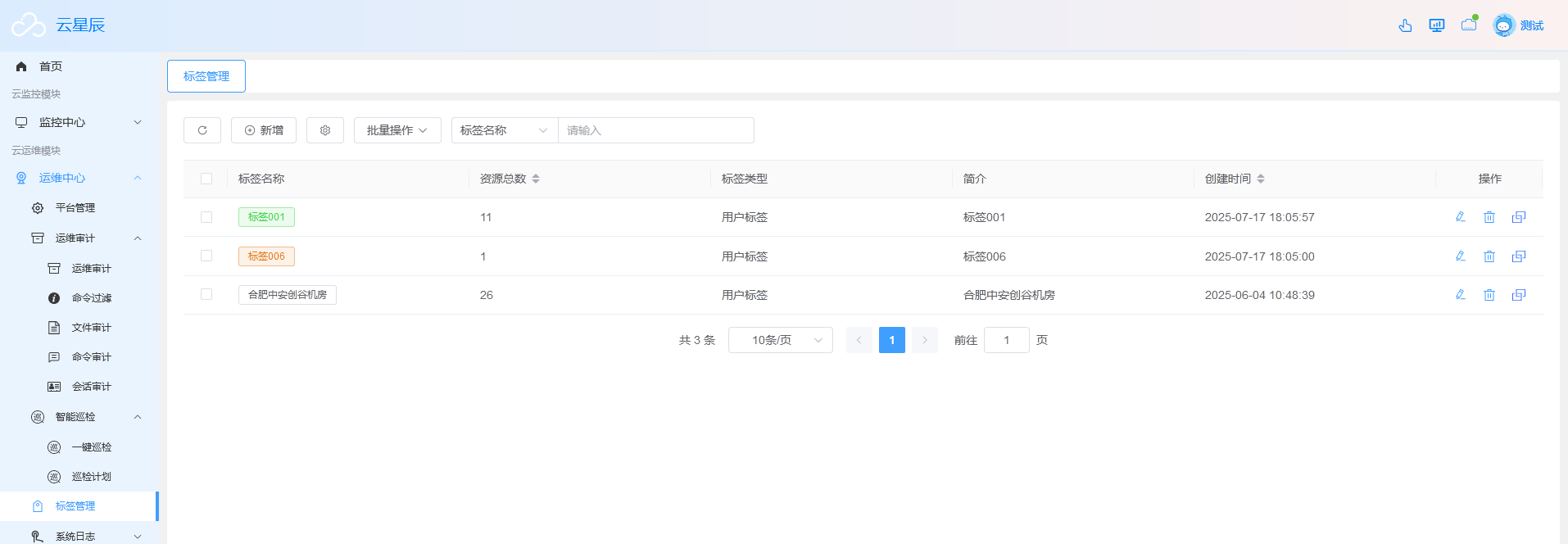Focus the 前往 page number input
This screenshot has width=1568, height=544.
click(x=1007, y=340)
